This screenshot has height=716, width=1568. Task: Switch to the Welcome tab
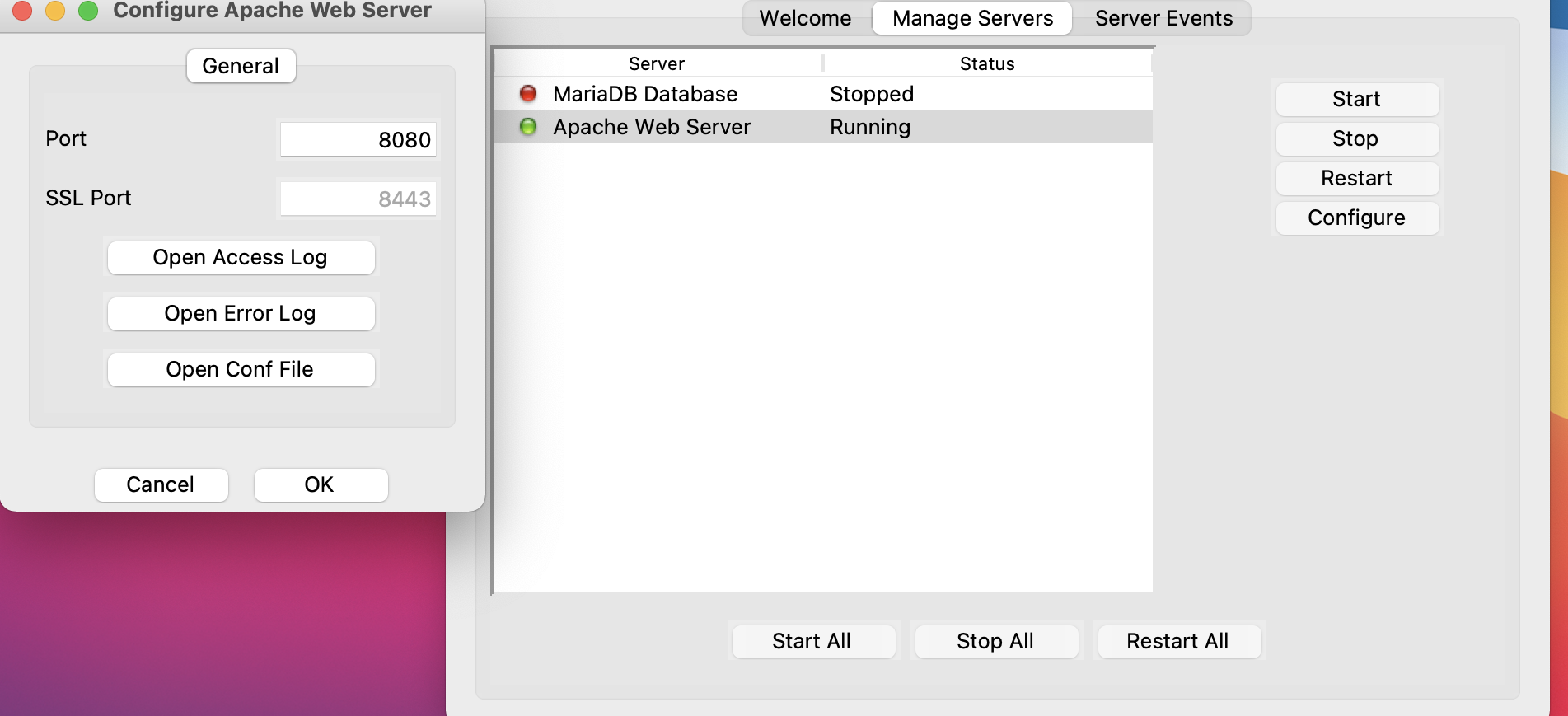click(x=805, y=18)
